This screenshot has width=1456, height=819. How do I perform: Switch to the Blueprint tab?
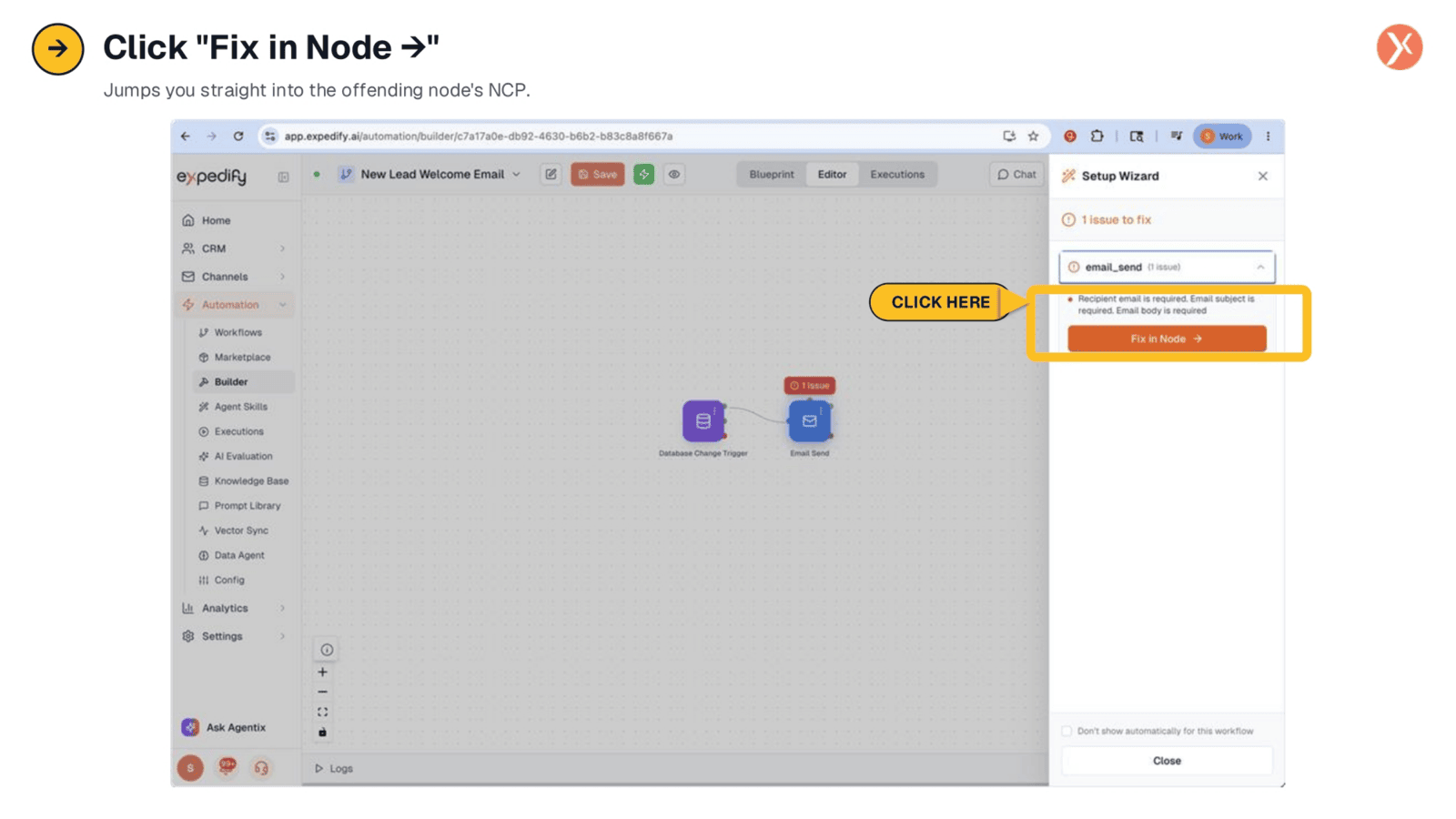tap(772, 174)
